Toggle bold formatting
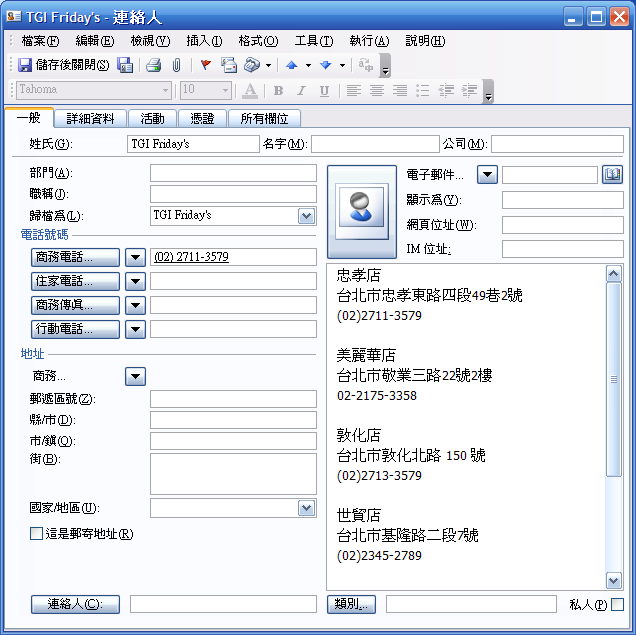The width and height of the screenshot is (636, 635). click(278, 90)
